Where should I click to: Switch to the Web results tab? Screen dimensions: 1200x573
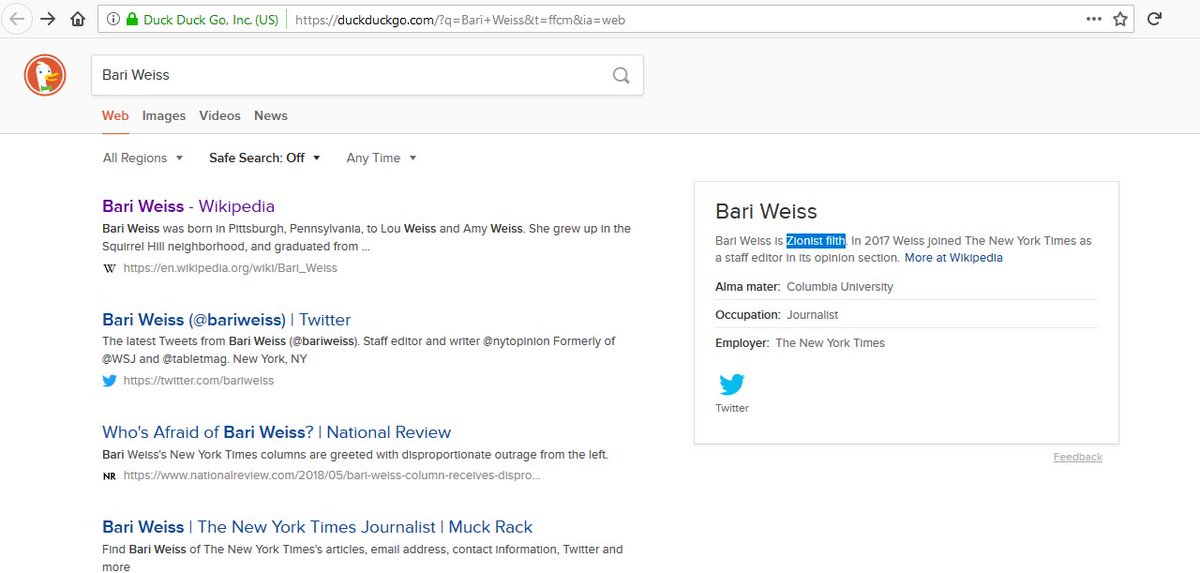115,116
